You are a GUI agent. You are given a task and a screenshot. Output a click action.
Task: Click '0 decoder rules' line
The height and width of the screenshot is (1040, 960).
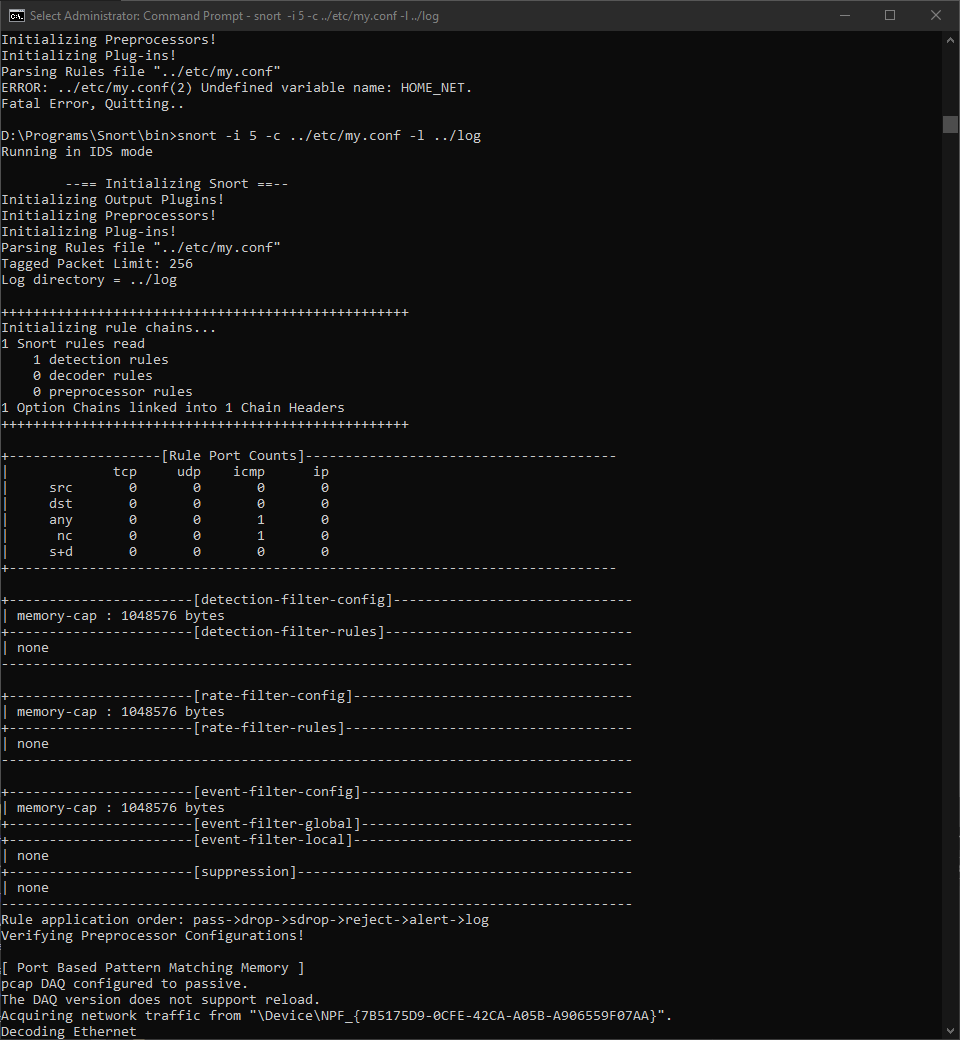pyautogui.click(x=93, y=375)
